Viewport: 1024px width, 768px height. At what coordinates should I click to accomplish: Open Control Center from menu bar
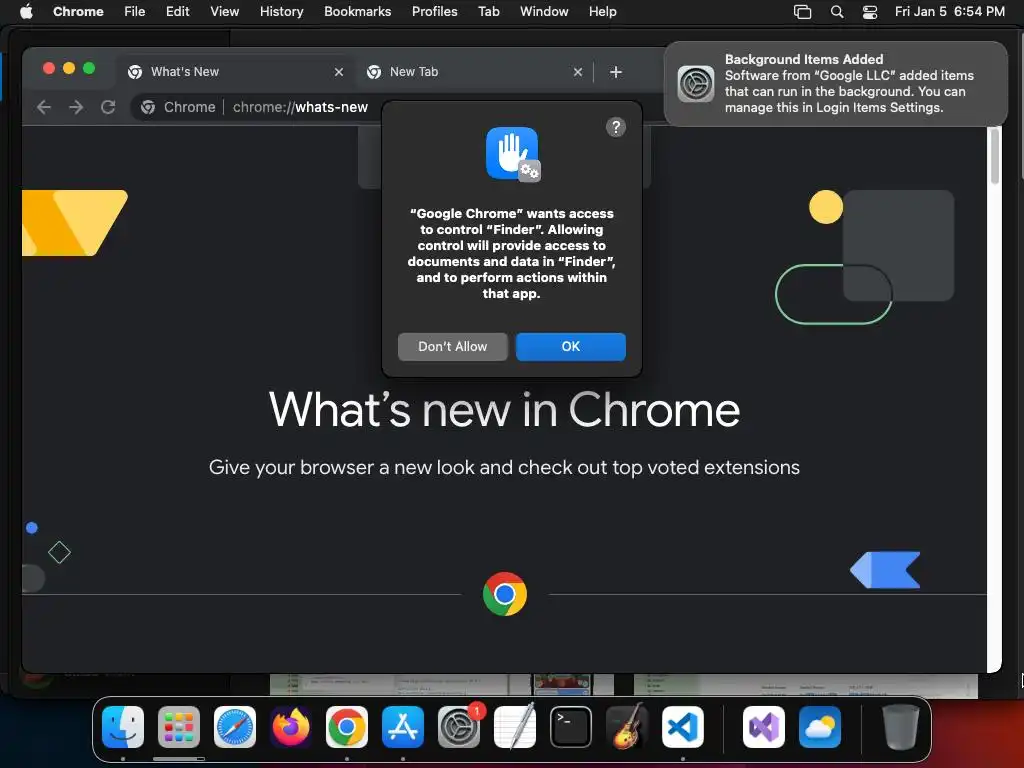point(870,12)
